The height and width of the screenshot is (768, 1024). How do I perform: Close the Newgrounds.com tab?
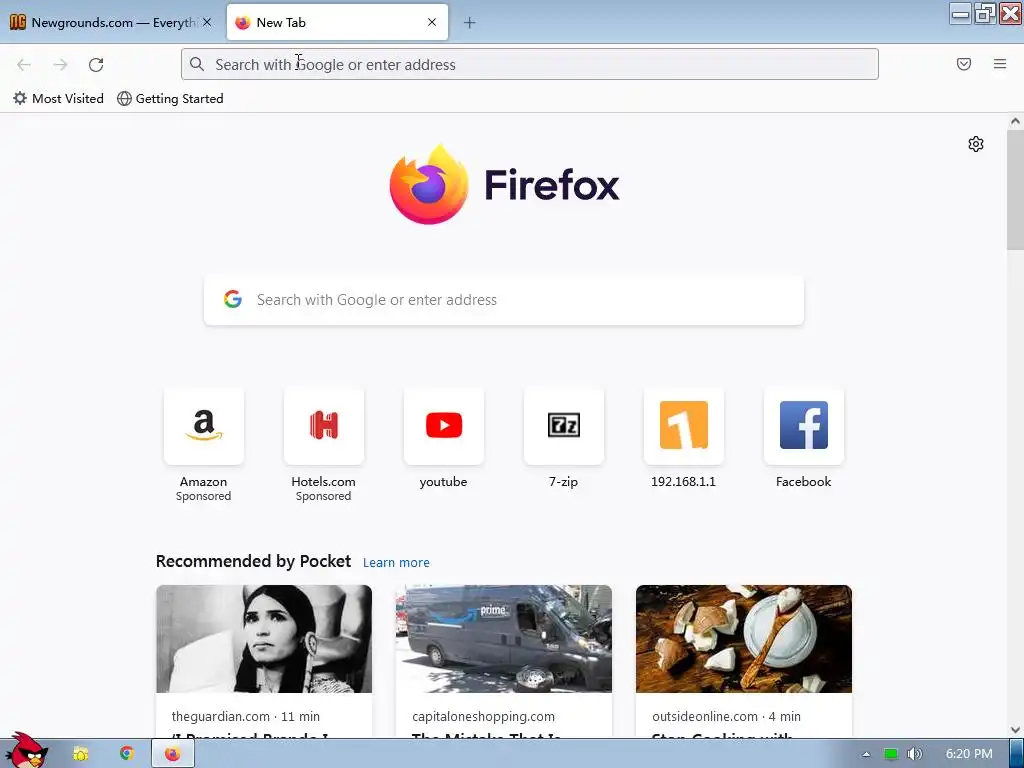pos(207,22)
